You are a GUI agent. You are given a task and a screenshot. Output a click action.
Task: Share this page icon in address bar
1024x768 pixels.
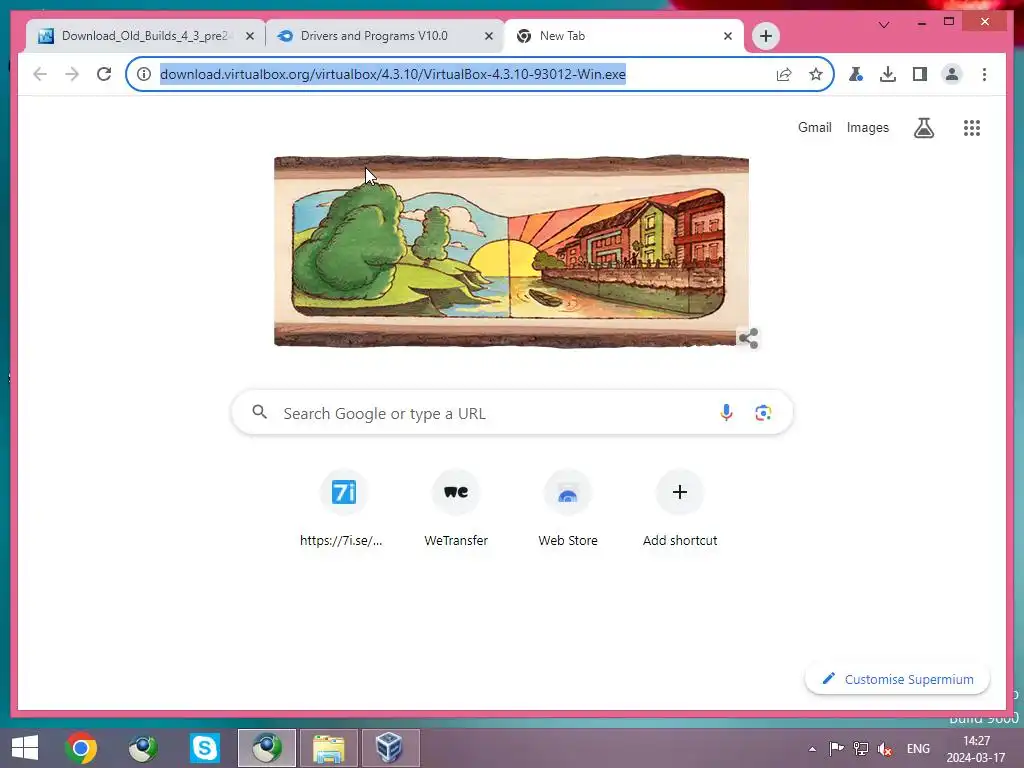[x=784, y=74]
